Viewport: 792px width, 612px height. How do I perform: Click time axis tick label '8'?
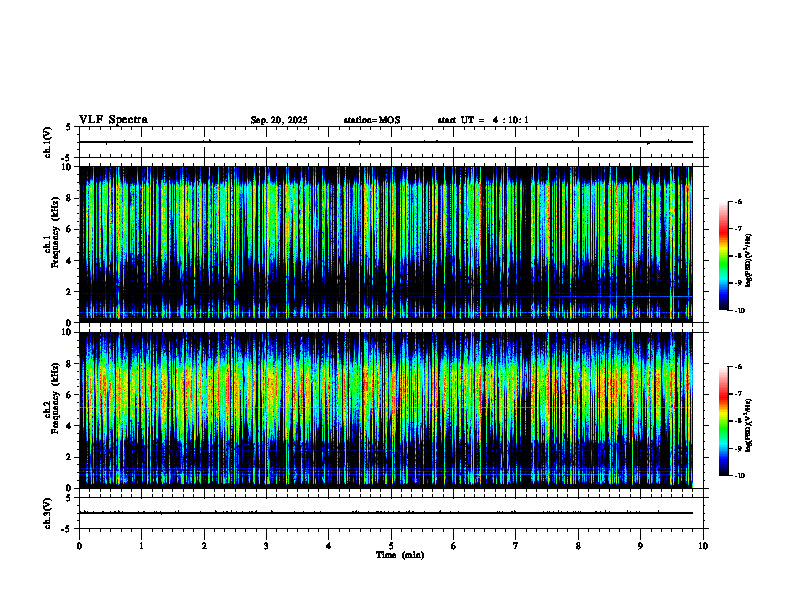(x=578, y=546)
